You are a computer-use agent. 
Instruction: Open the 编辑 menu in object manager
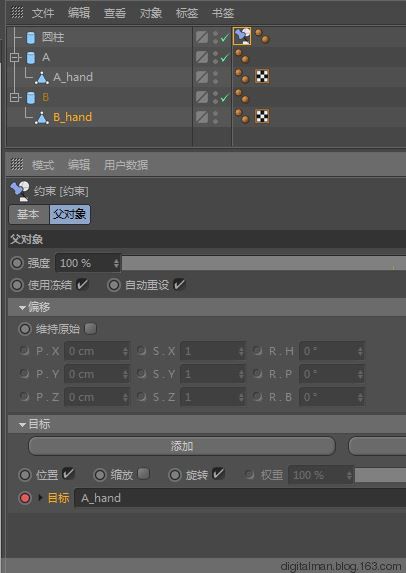point(79,13)
